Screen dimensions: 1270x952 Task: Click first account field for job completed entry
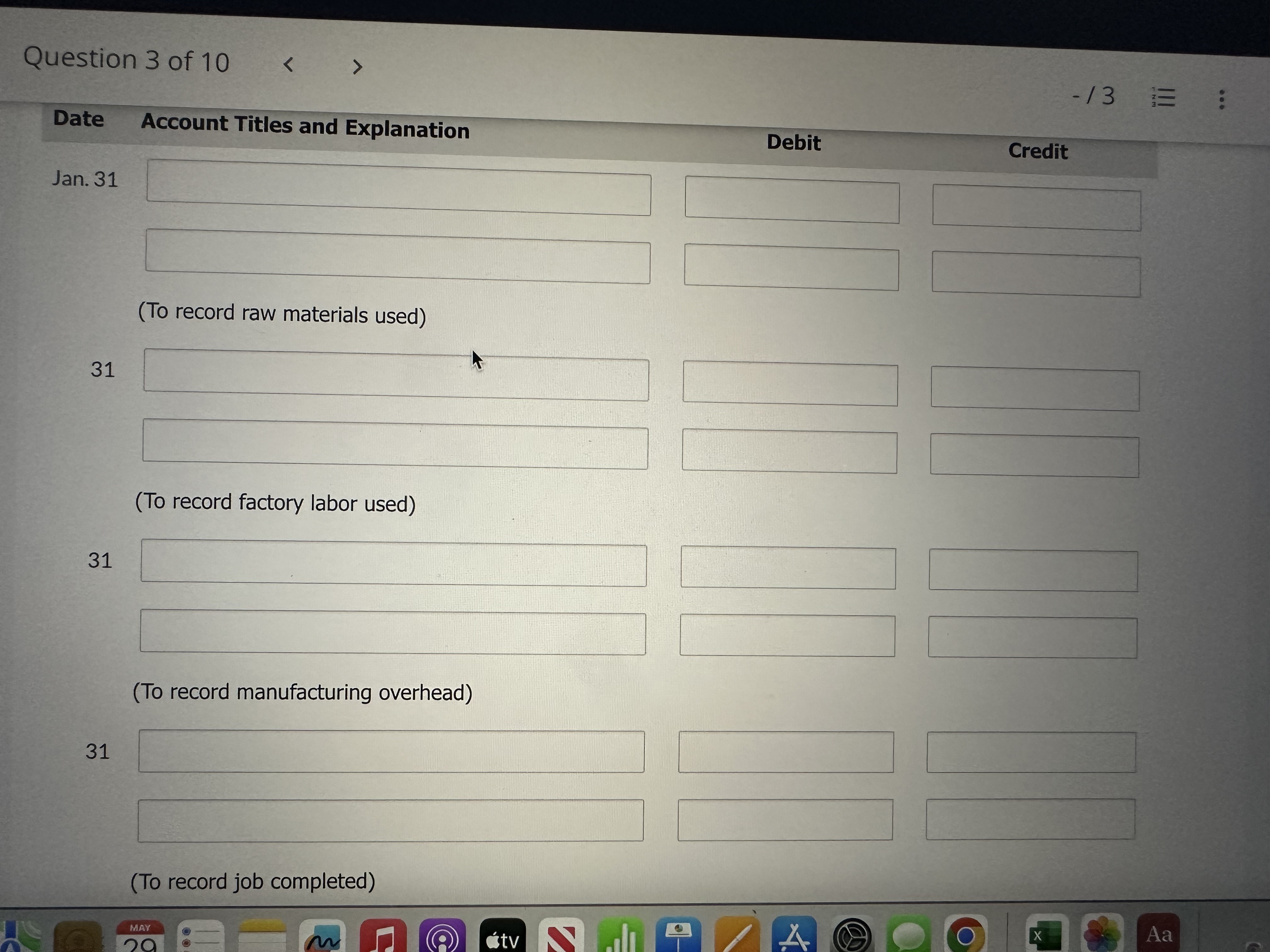[391, 751]
